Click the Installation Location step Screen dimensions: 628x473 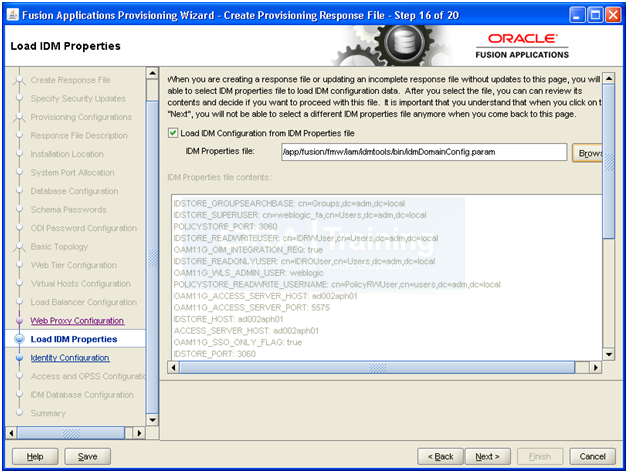pos(67,154)
